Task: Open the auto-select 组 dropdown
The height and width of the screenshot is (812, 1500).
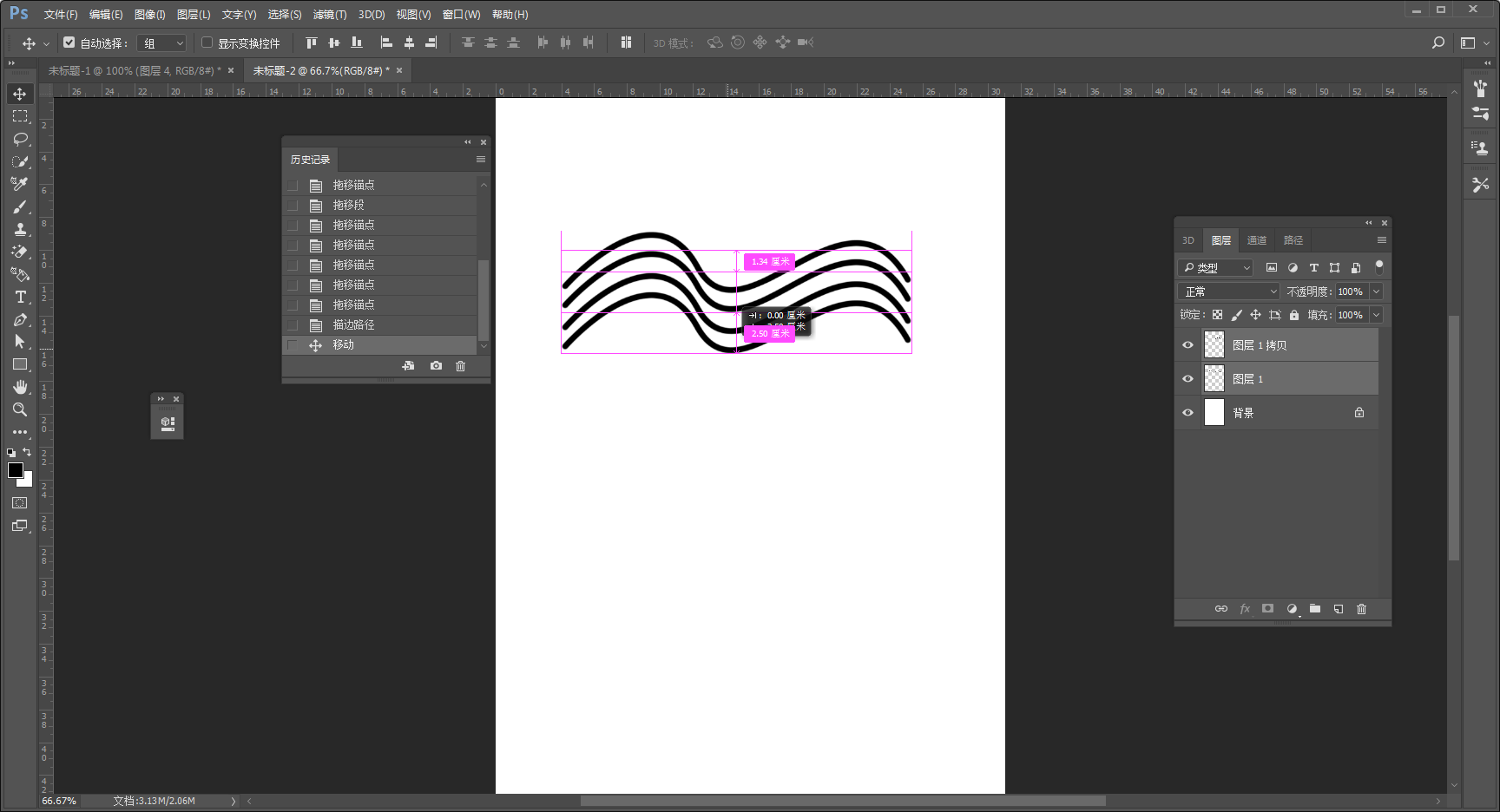Action: (163, 43)
